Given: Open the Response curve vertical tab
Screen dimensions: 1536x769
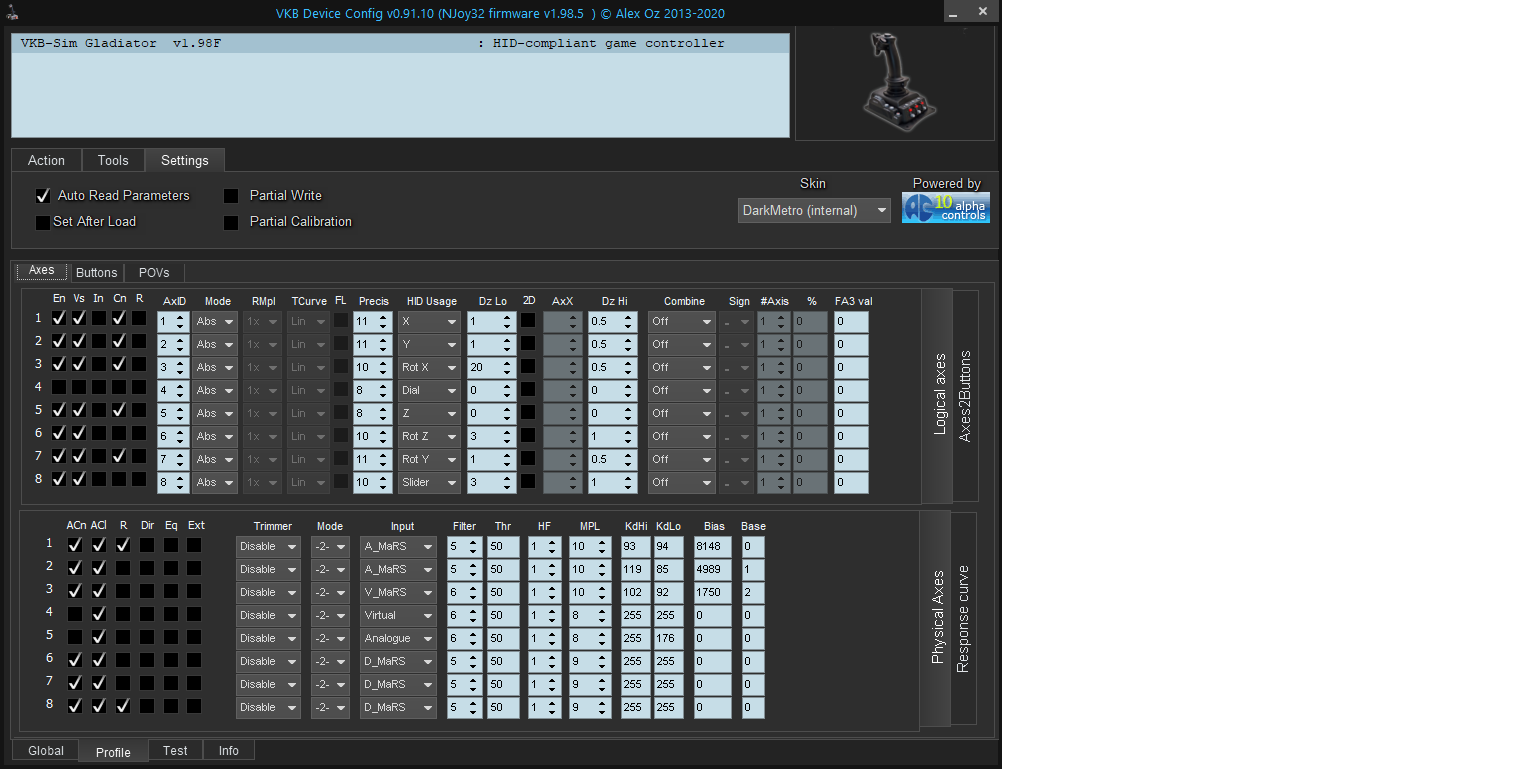Looking at the screenshot, I should click(x=963, y=619).
